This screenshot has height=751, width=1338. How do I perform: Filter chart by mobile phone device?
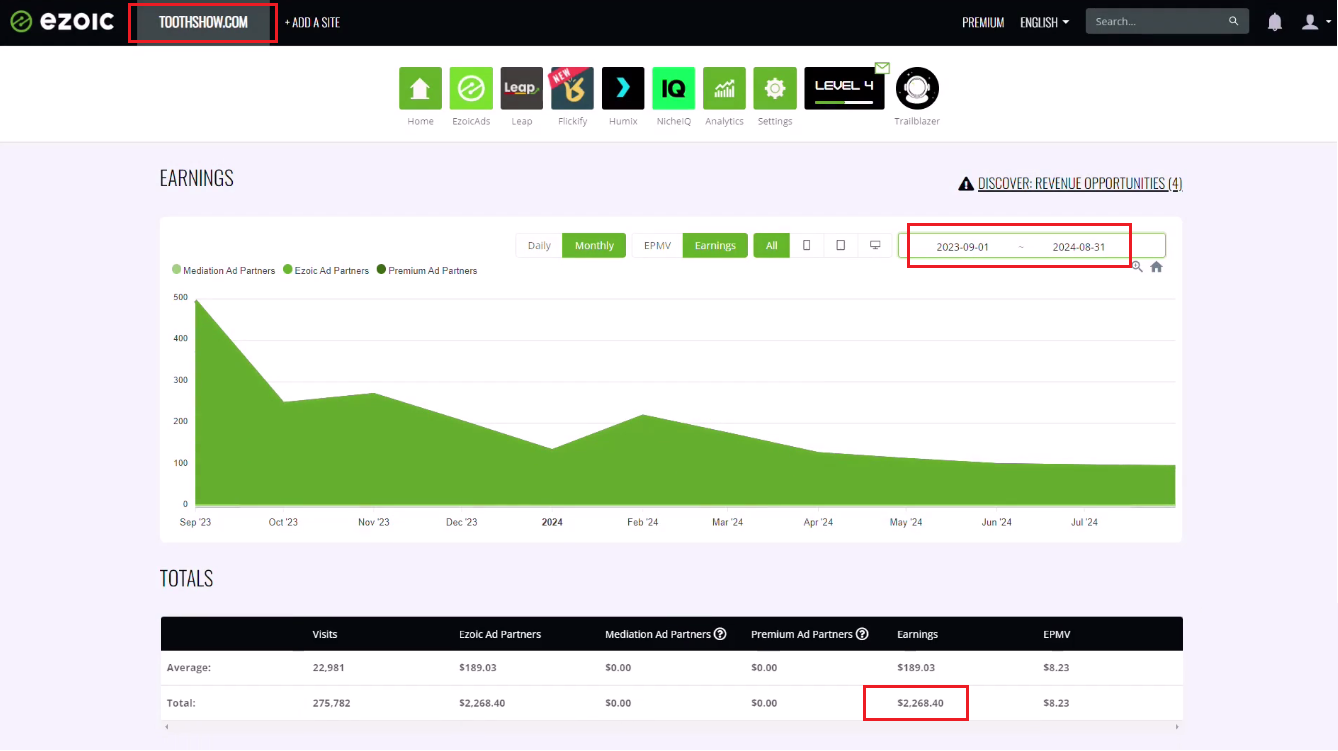[x=807, y=245]
